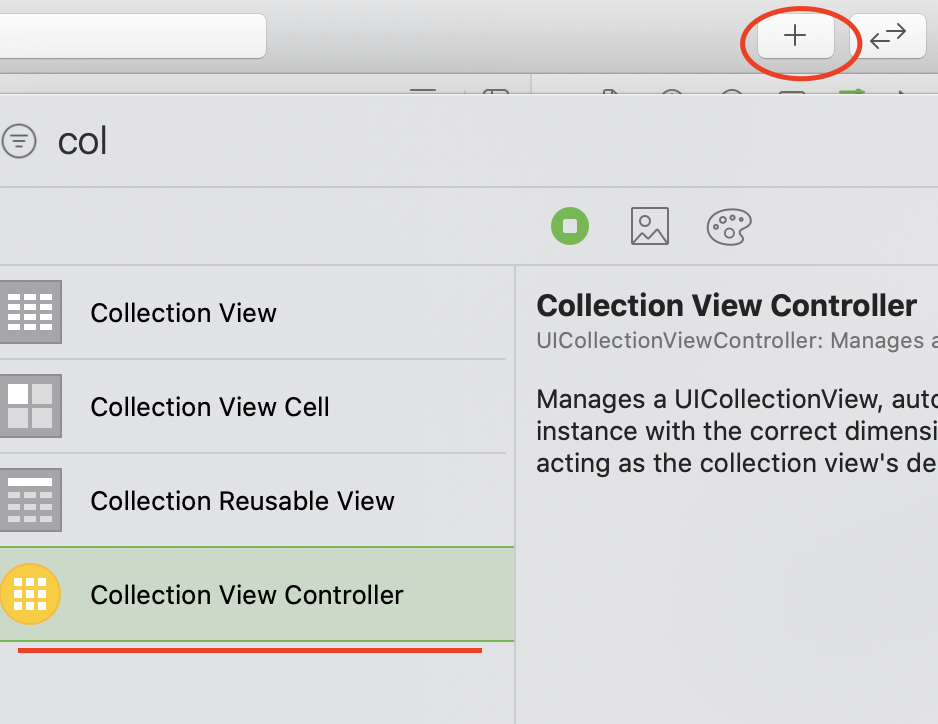The width and height of the screenshot is (938, 724).
Task: Open the Color resources palette icon
Action: (728, 226)
